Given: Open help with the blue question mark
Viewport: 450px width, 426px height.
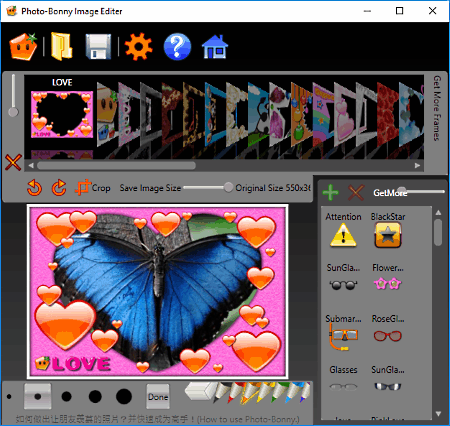Looking at the screenshot, I should 177,47.
